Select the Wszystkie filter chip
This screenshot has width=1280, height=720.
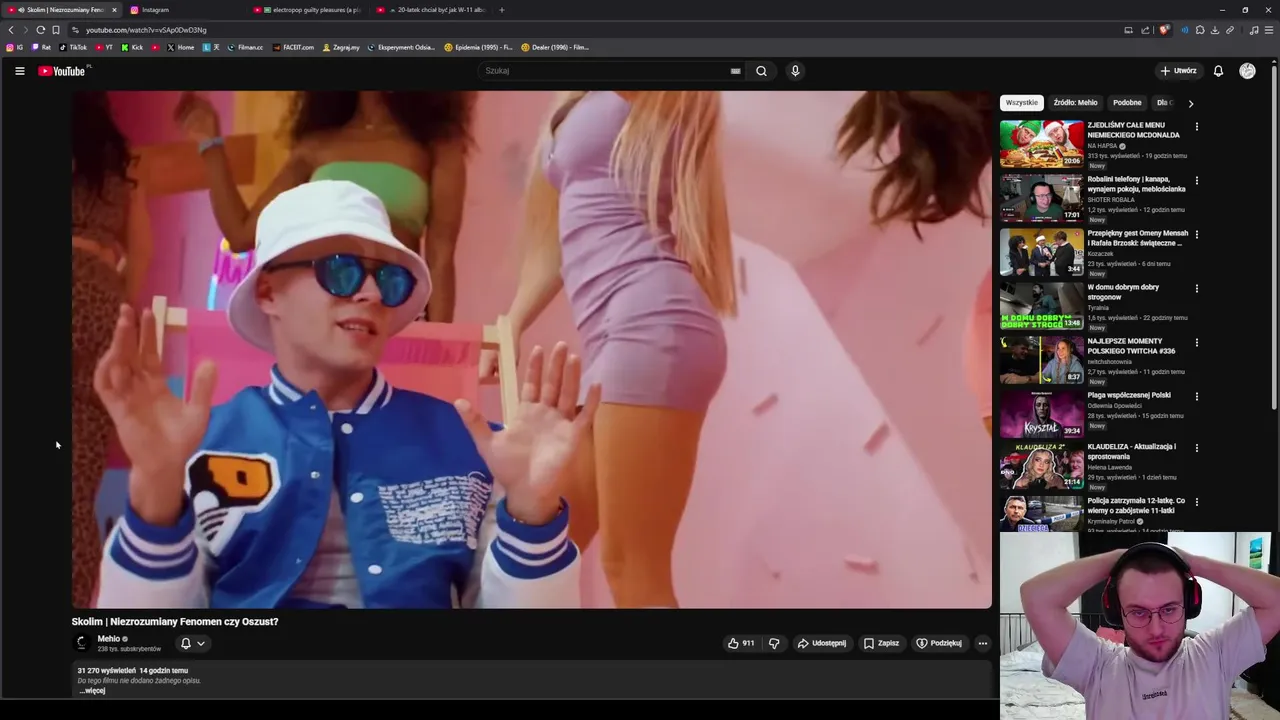tap(1022, 103)
